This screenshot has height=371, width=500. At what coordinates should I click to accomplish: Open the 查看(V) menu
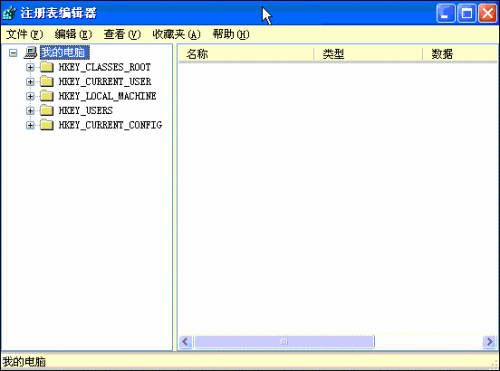tap(122, 34)
